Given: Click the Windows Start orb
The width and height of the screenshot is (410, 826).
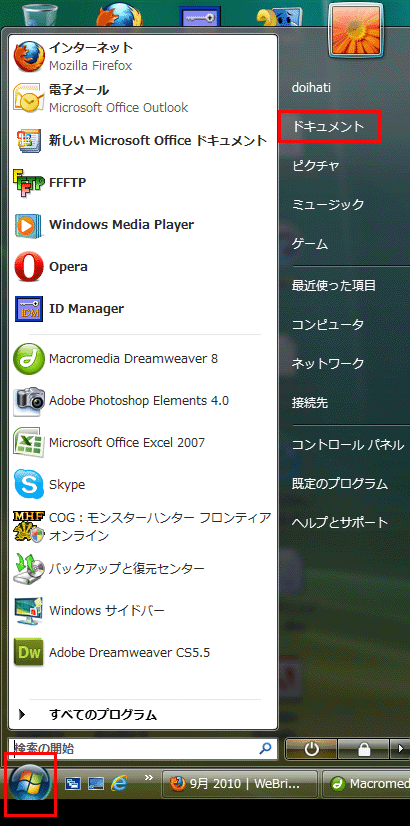Looking at the screenshot, I should pos(30,782).
